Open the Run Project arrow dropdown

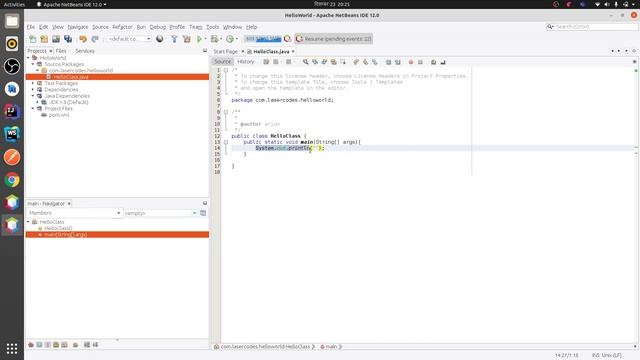click(205, 39)
